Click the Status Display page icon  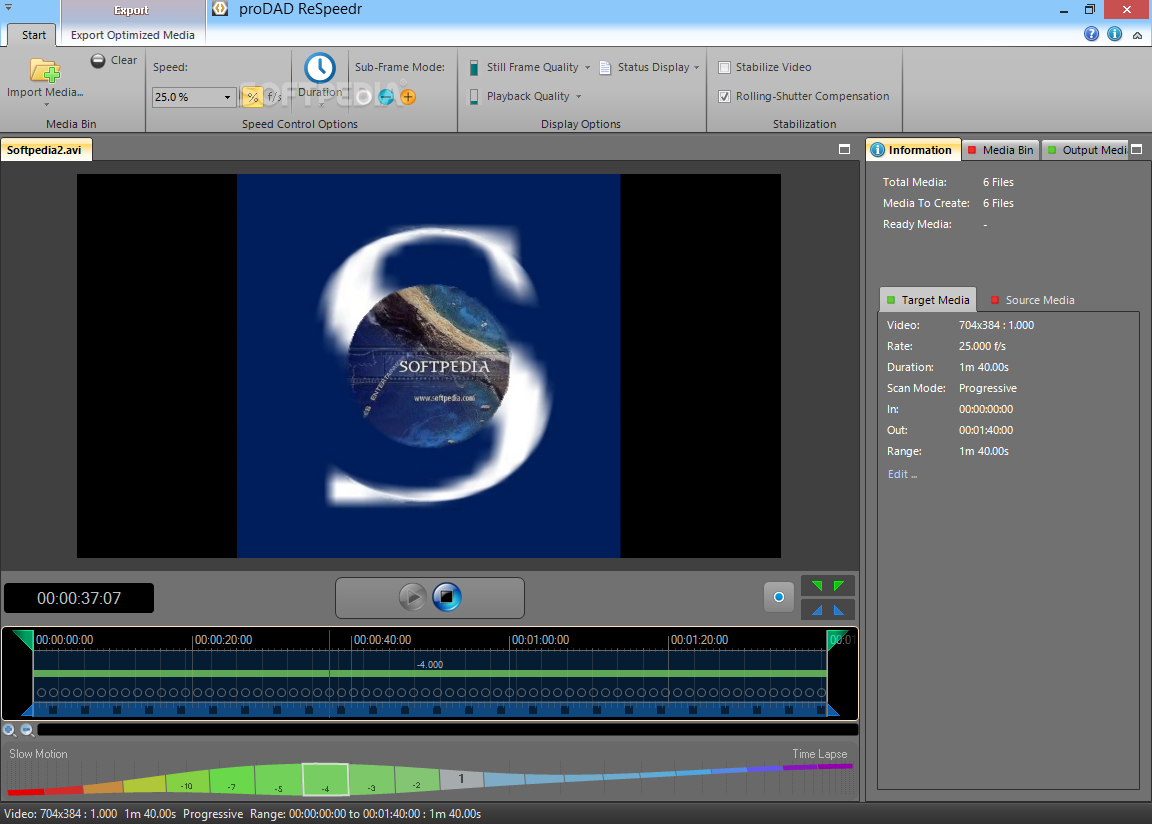pos(605,68)
